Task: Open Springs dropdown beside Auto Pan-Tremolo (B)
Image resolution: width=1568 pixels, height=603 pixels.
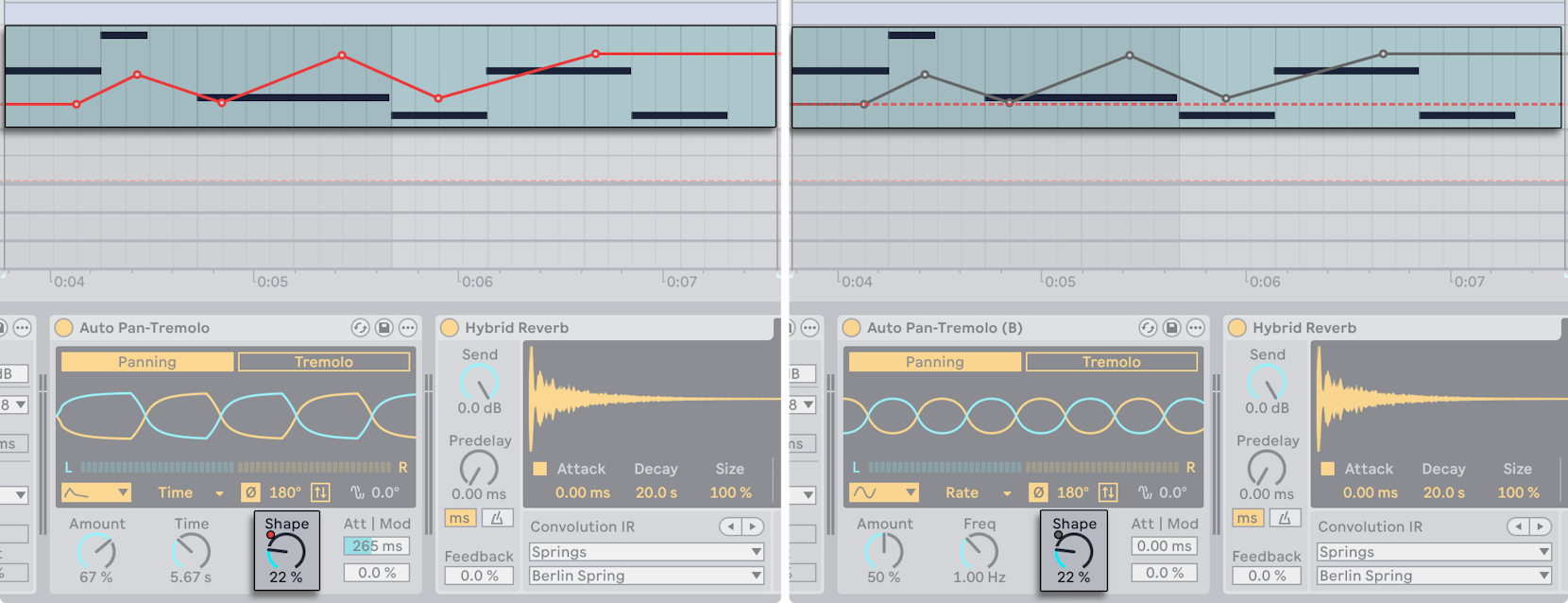Action: 1434,552
